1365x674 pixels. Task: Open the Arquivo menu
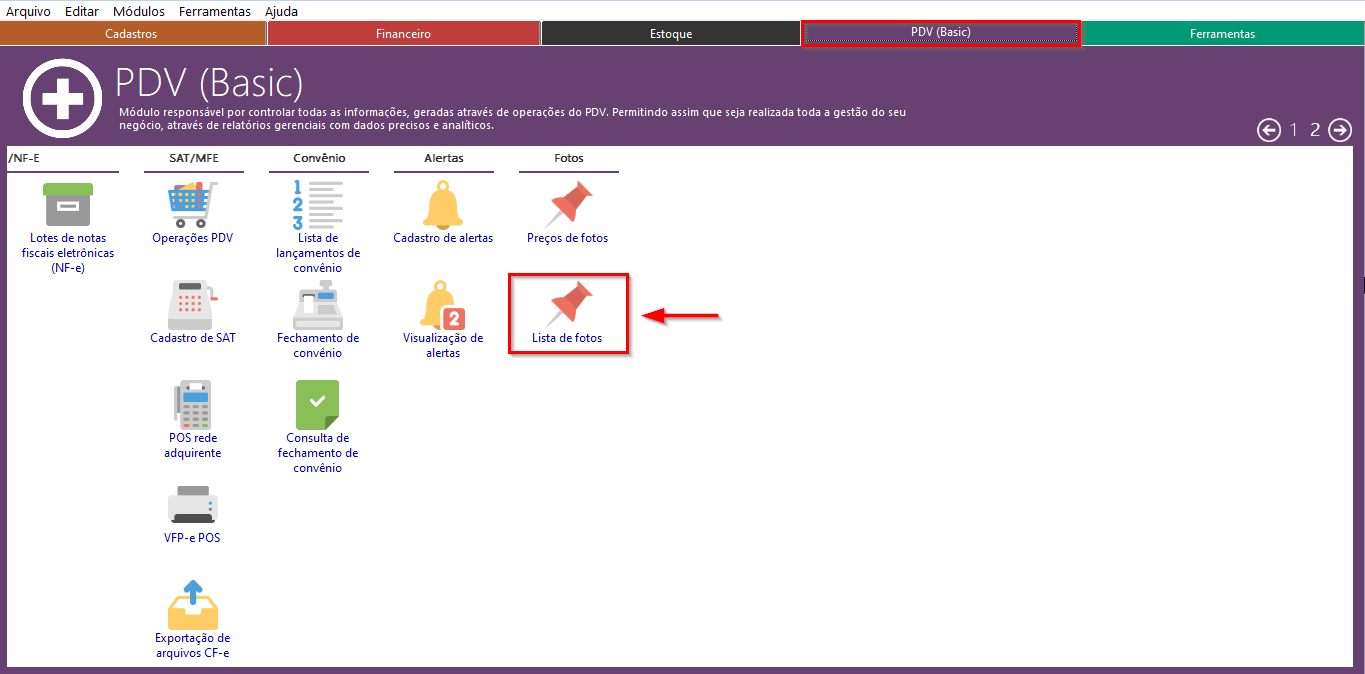[x=29, y=11]
